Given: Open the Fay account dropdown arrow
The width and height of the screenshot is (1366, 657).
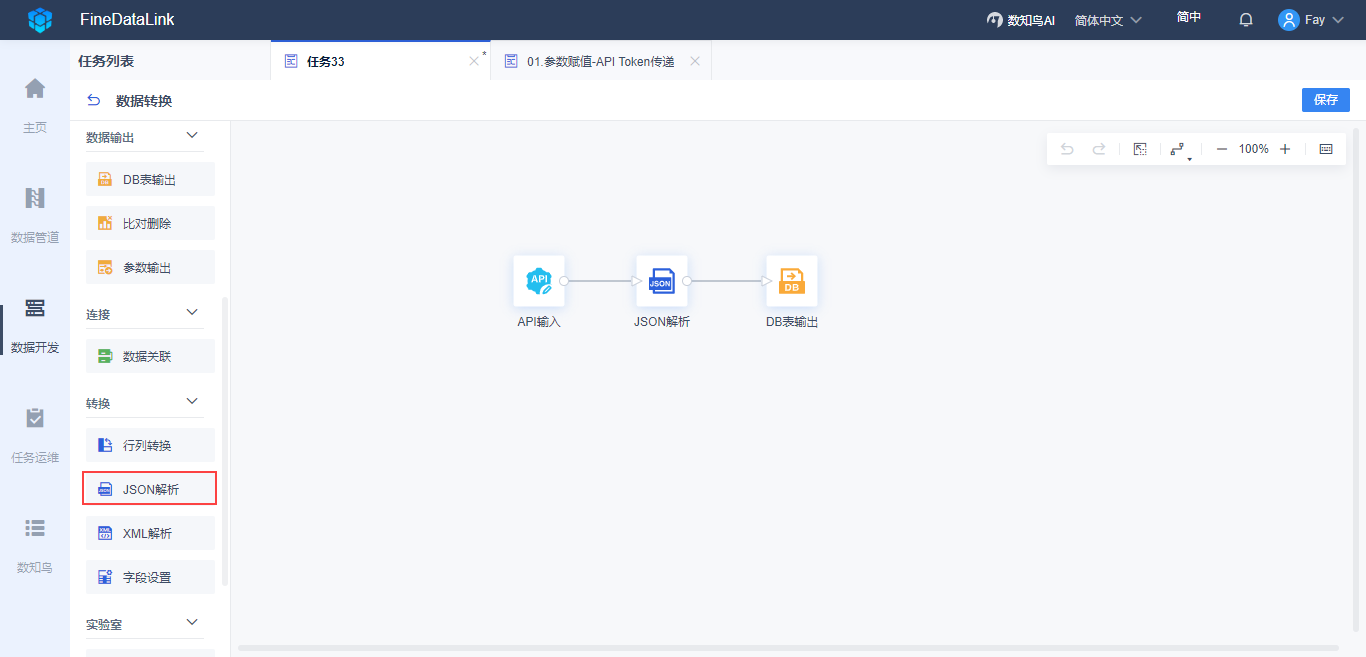Looking at the screenshot, I should click(x=1338, y=20).
